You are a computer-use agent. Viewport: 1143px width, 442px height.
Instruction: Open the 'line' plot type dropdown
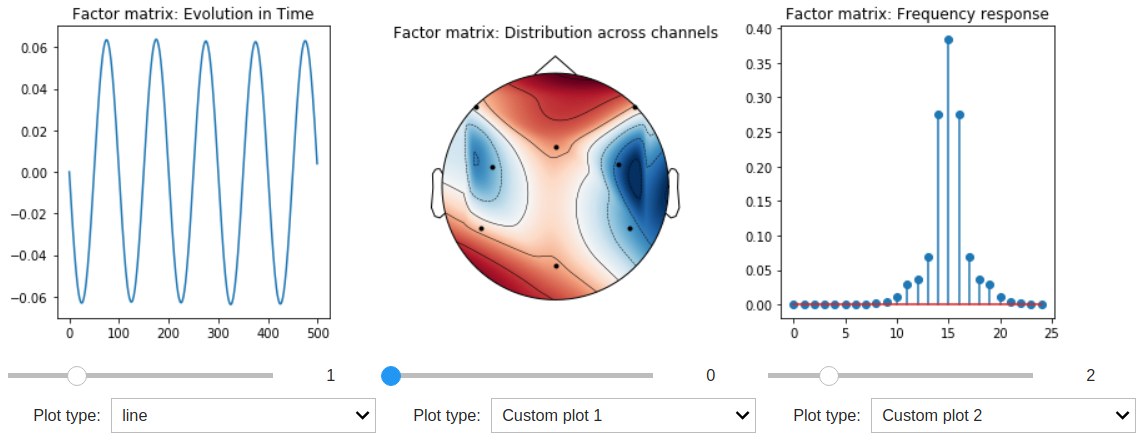click(x=243, y=415)
